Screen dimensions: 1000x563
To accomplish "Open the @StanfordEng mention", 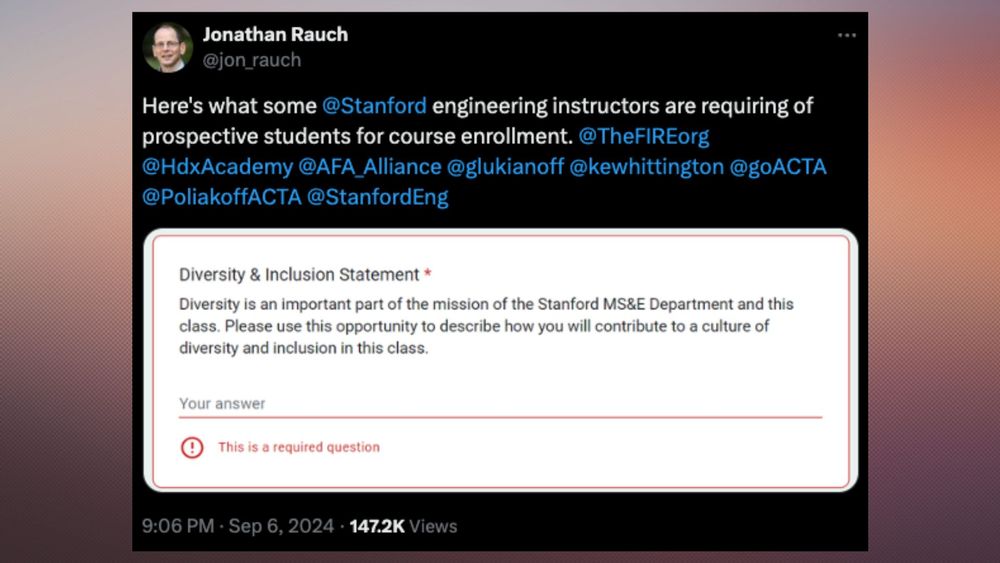I will (378, 197).
